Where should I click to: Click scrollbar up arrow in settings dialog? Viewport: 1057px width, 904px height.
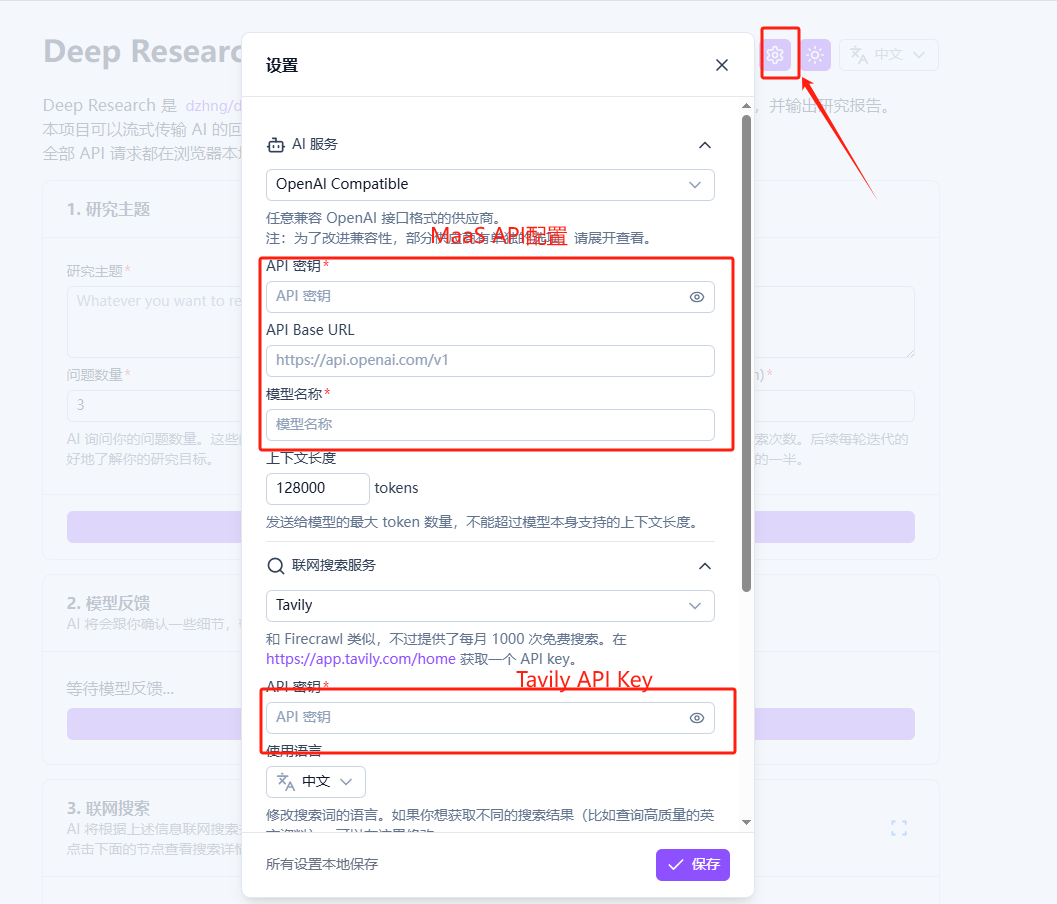pos(746,106)
